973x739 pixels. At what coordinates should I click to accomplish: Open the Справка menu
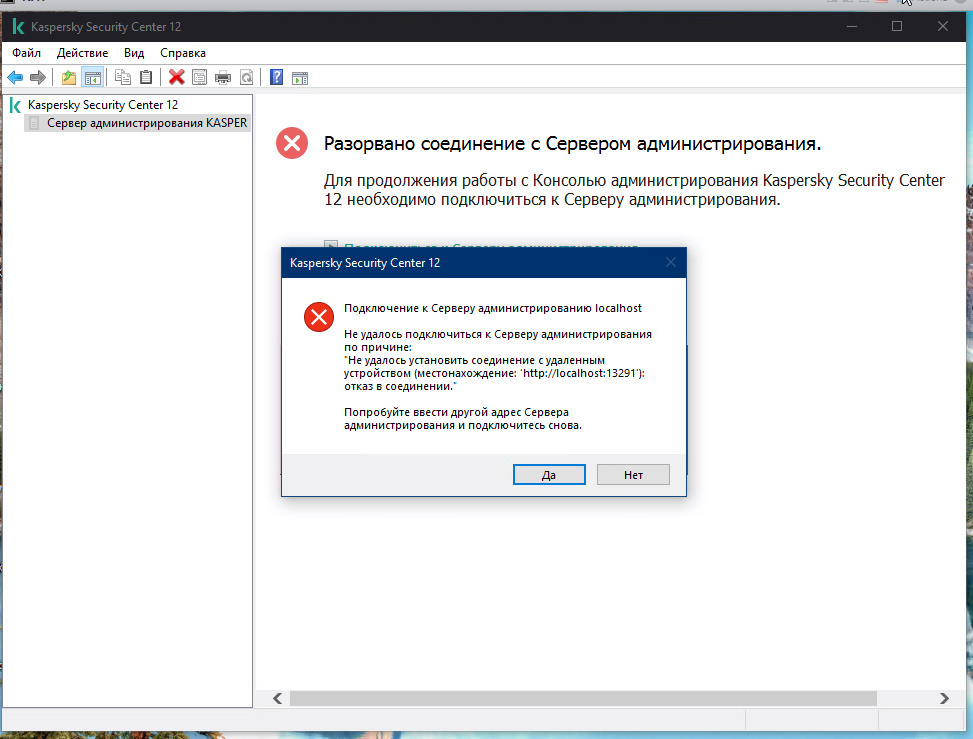(183, 53)
